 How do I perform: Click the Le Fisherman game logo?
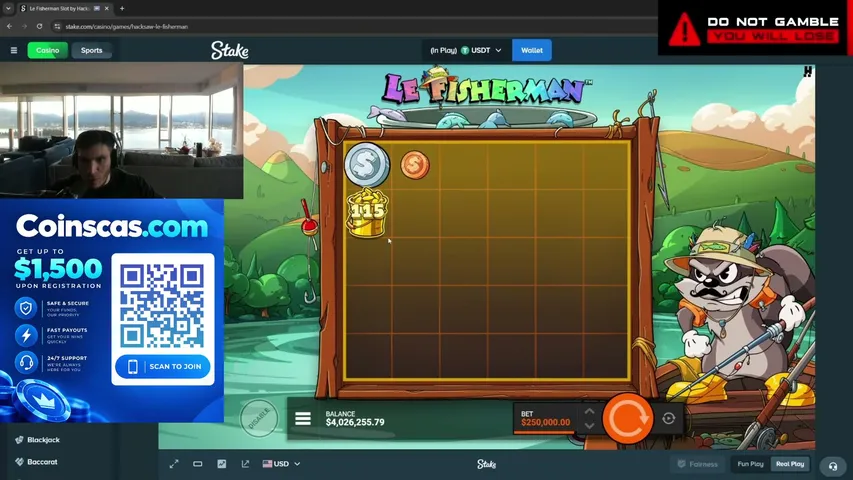pyautogui.click(x=486, y=87)
